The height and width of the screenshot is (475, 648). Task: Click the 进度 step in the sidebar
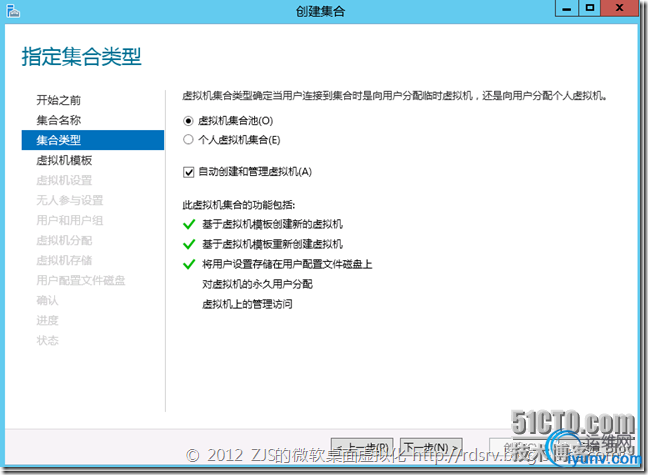(x=48, y=321)
